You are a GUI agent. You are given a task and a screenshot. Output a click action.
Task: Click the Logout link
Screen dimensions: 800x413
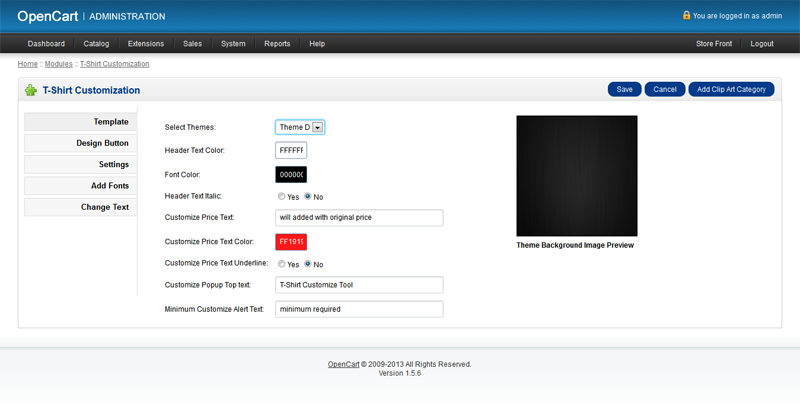[x=762, y=44]
